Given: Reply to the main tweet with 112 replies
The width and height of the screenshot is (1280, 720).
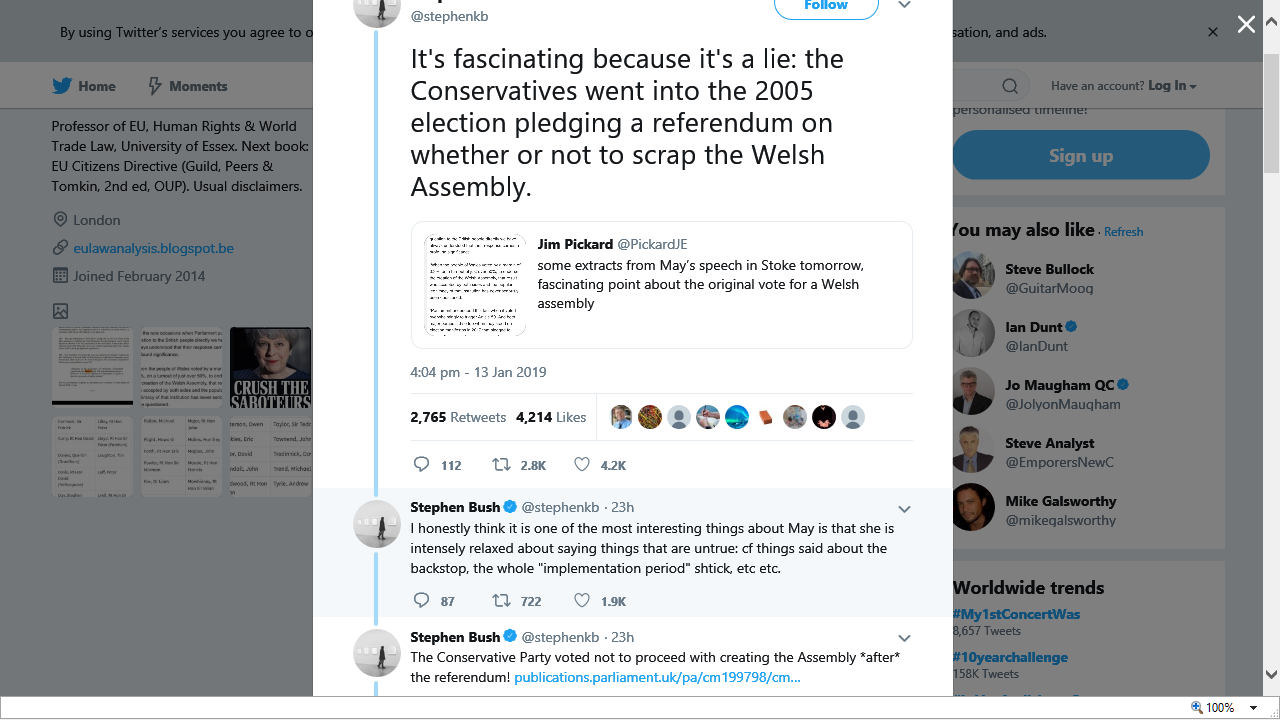Looking at the screenshot, I should pos(422,465).
